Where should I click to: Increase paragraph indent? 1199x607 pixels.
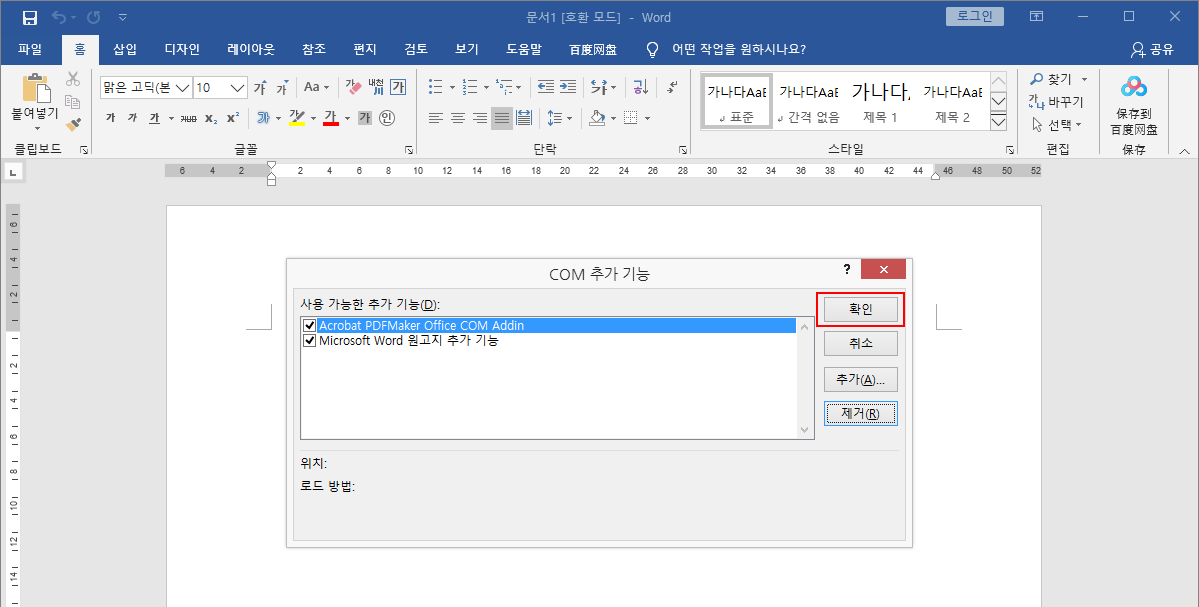[567, 87]
